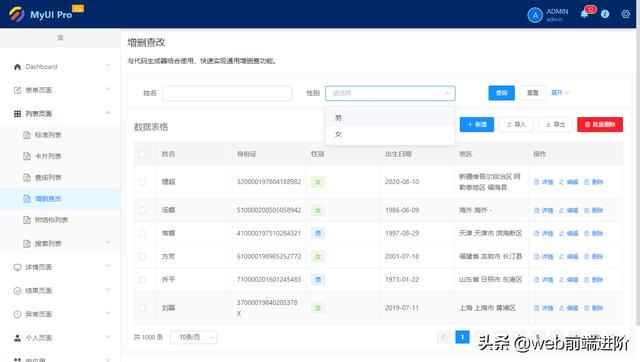640x362 pixels.
Task: Click the previous page arrow in pagination
Action: coord(443,337)
